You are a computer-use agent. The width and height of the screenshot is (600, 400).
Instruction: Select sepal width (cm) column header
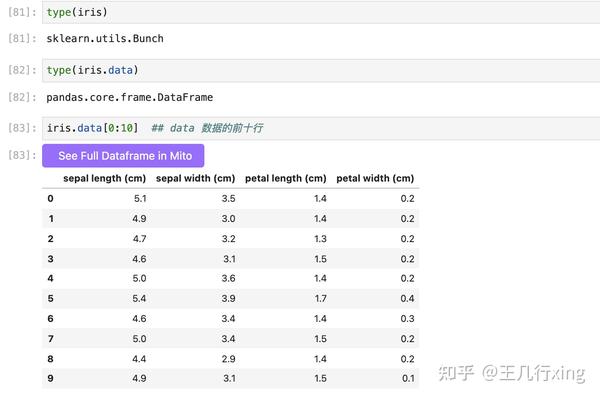(196, 178)
